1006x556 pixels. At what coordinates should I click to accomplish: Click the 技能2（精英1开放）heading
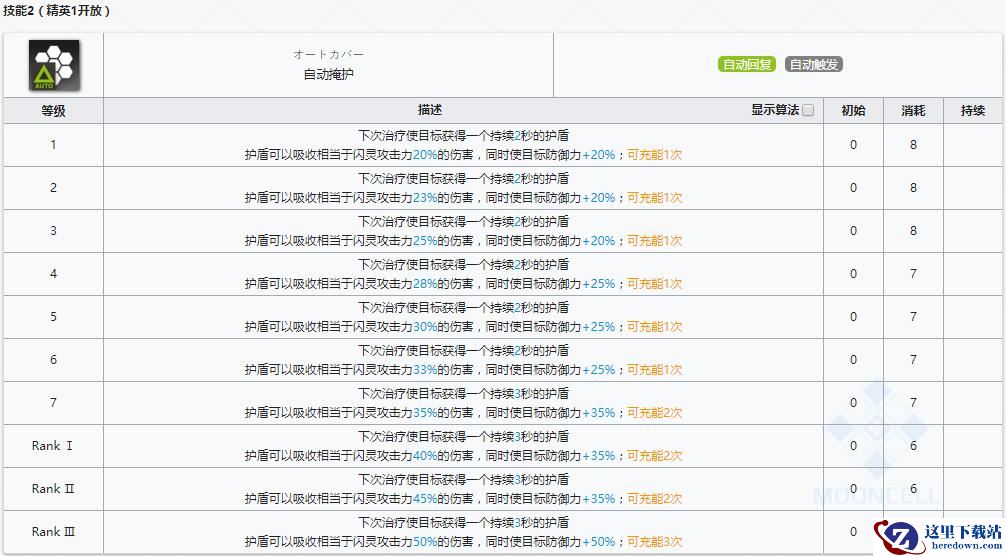[58, 11]
